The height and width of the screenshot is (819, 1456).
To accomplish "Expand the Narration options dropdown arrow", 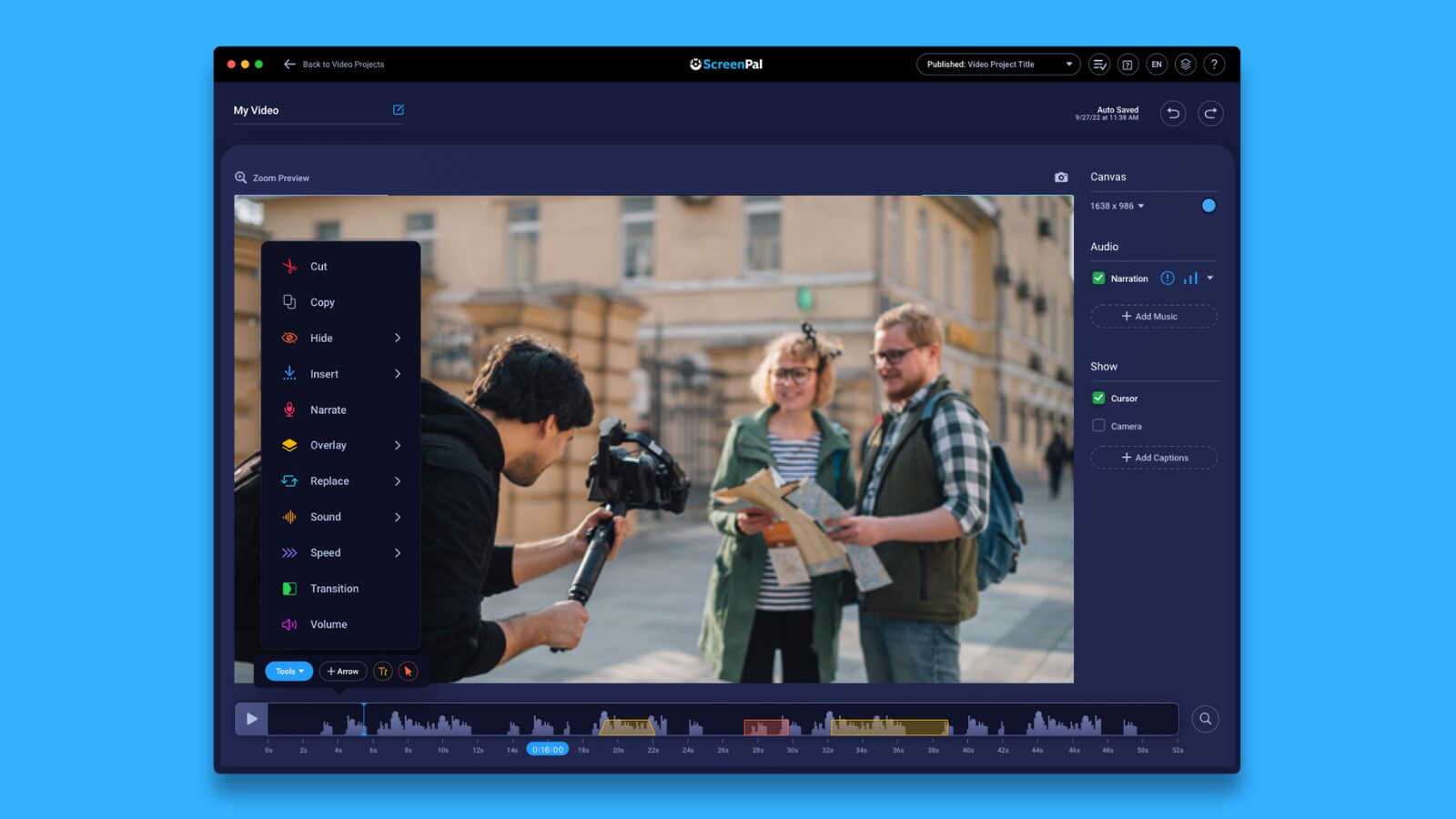I will pyautogui.click(x=1210, y=278).
